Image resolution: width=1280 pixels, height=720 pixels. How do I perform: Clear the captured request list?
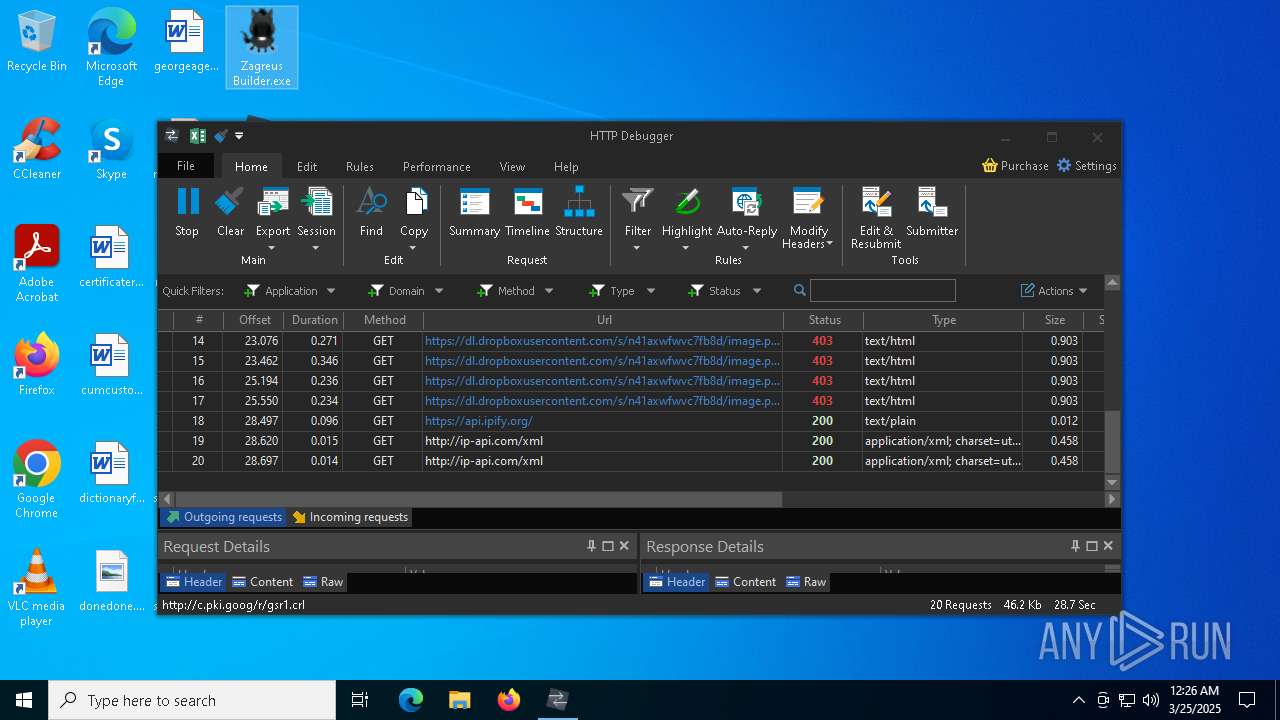pyautogui.click(x=230, y=213)
